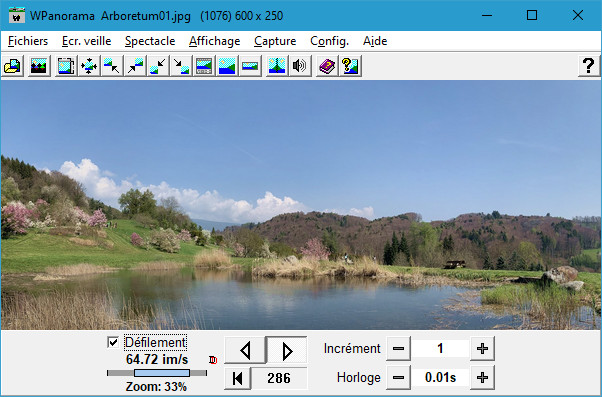
Task: Click the small red marker icon
Action: [213, 360]
